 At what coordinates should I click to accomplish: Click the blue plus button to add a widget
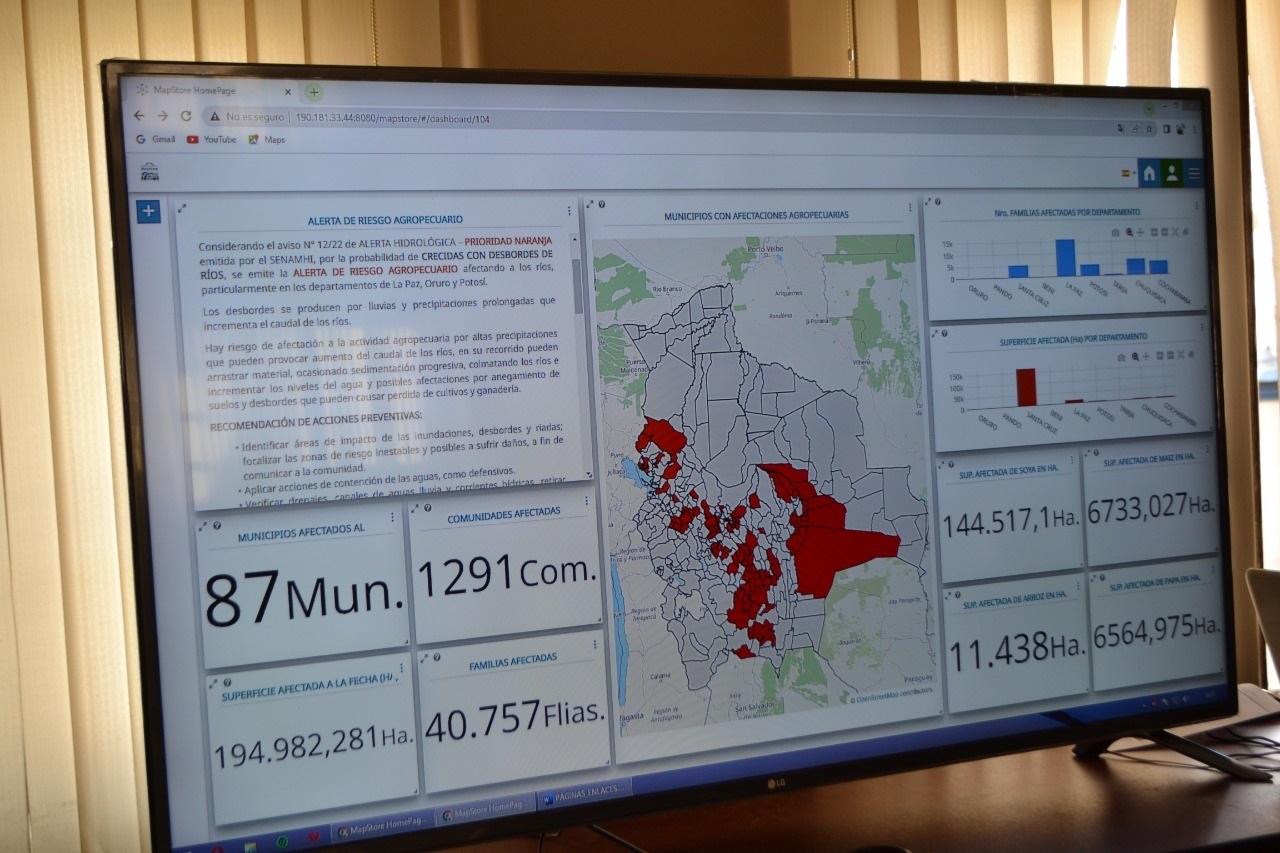(148, 210)
